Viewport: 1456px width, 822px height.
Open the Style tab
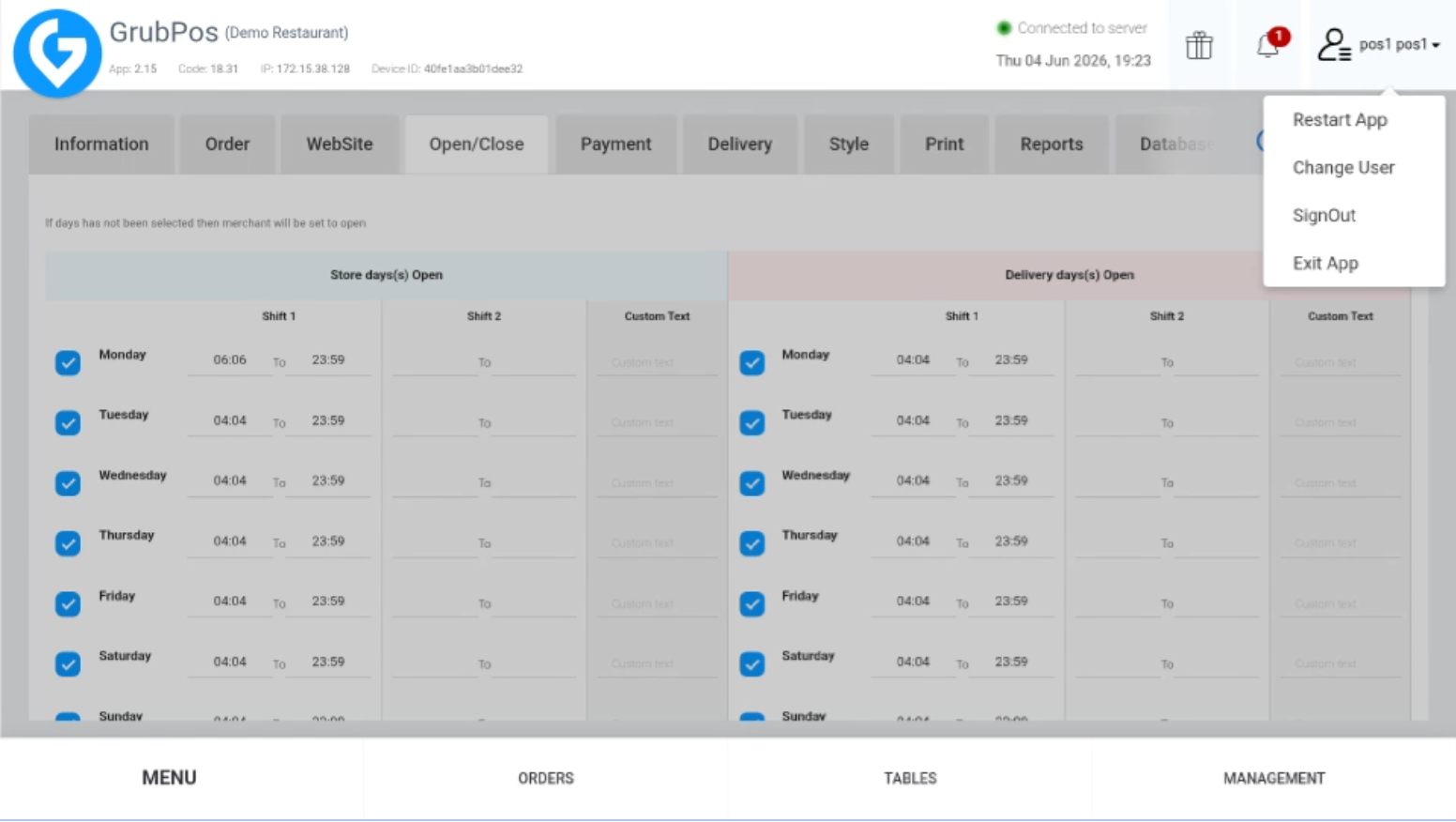coord(849,145)
